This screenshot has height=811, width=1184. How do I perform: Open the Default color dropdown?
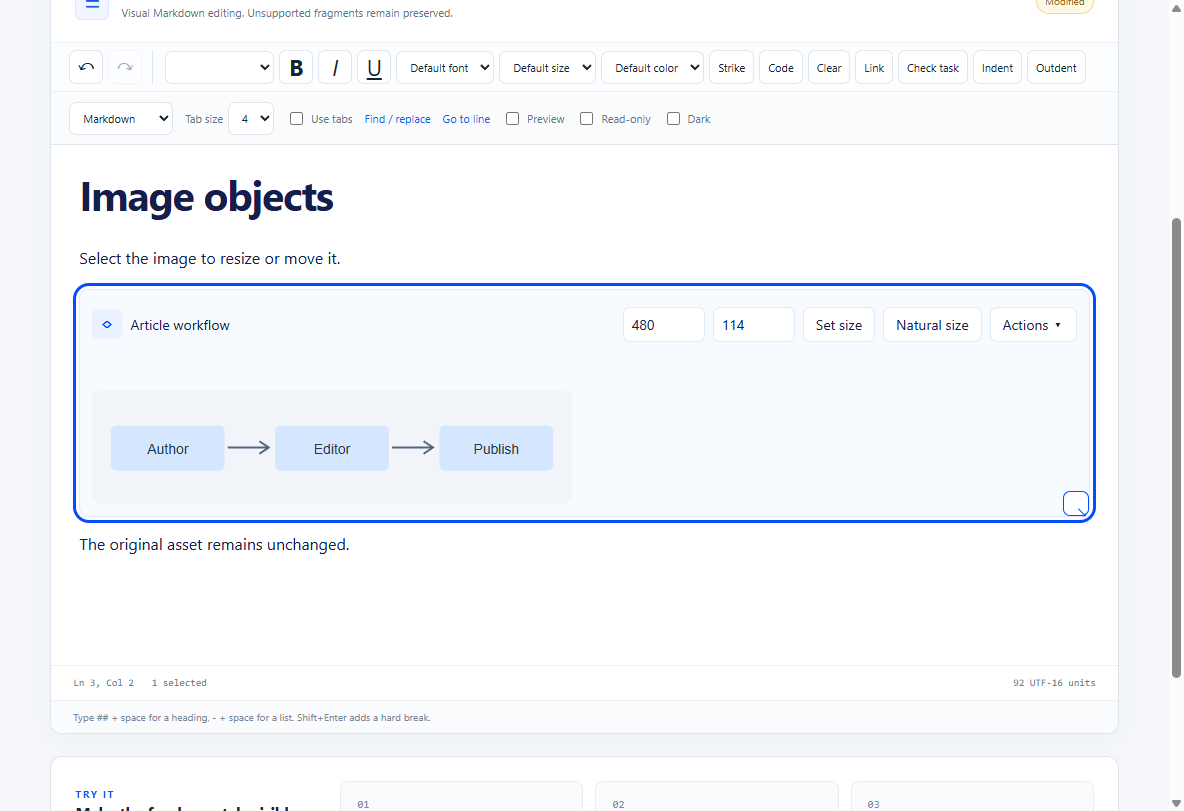[x=652, y=67]
